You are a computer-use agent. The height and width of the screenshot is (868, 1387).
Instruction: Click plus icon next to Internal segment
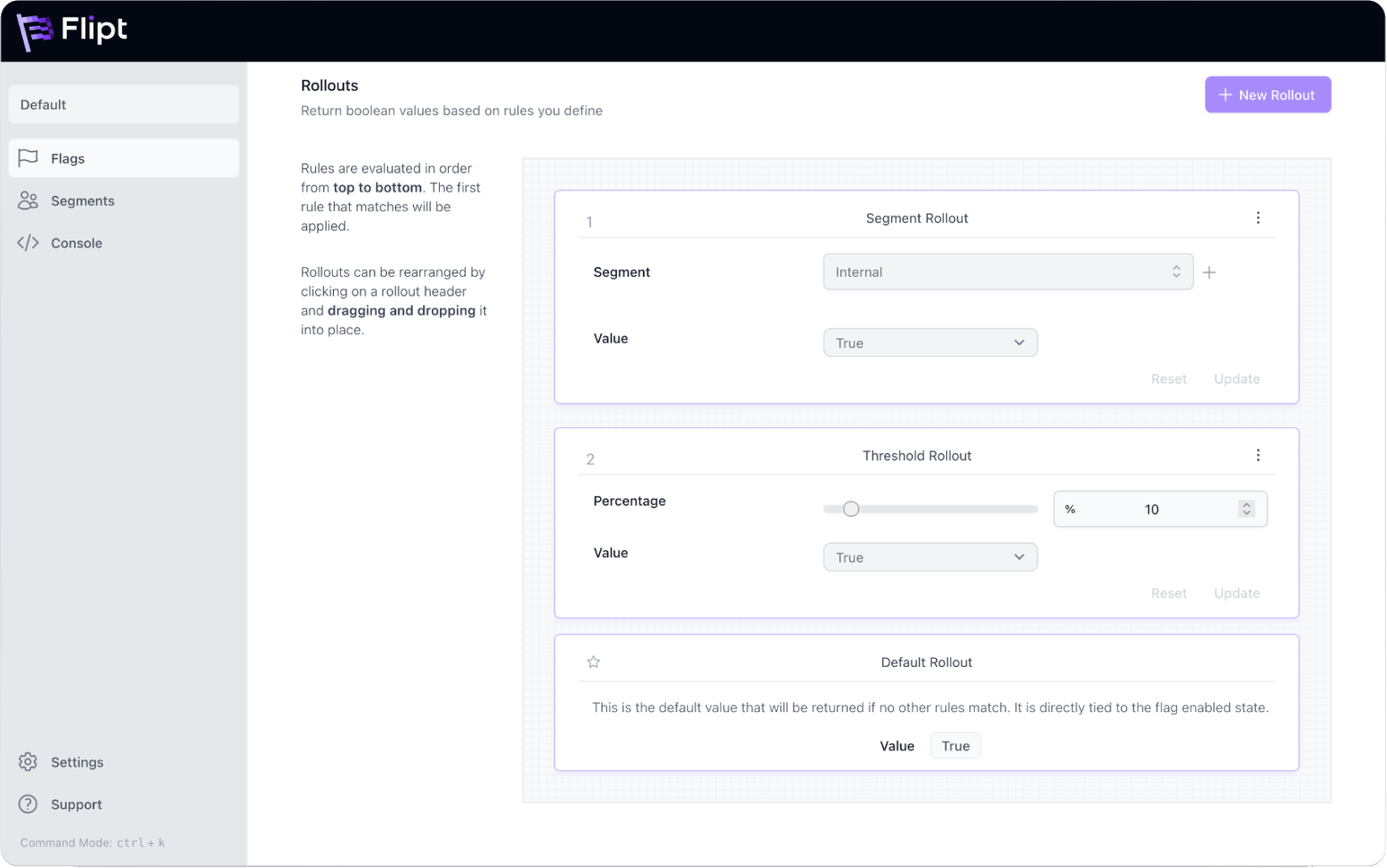coord(1209,272)
